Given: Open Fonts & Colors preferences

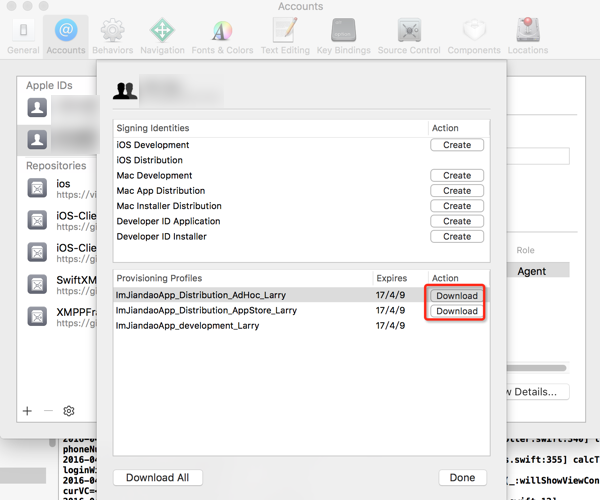Looking at the screenshot, I should click(x=222, y=37).
